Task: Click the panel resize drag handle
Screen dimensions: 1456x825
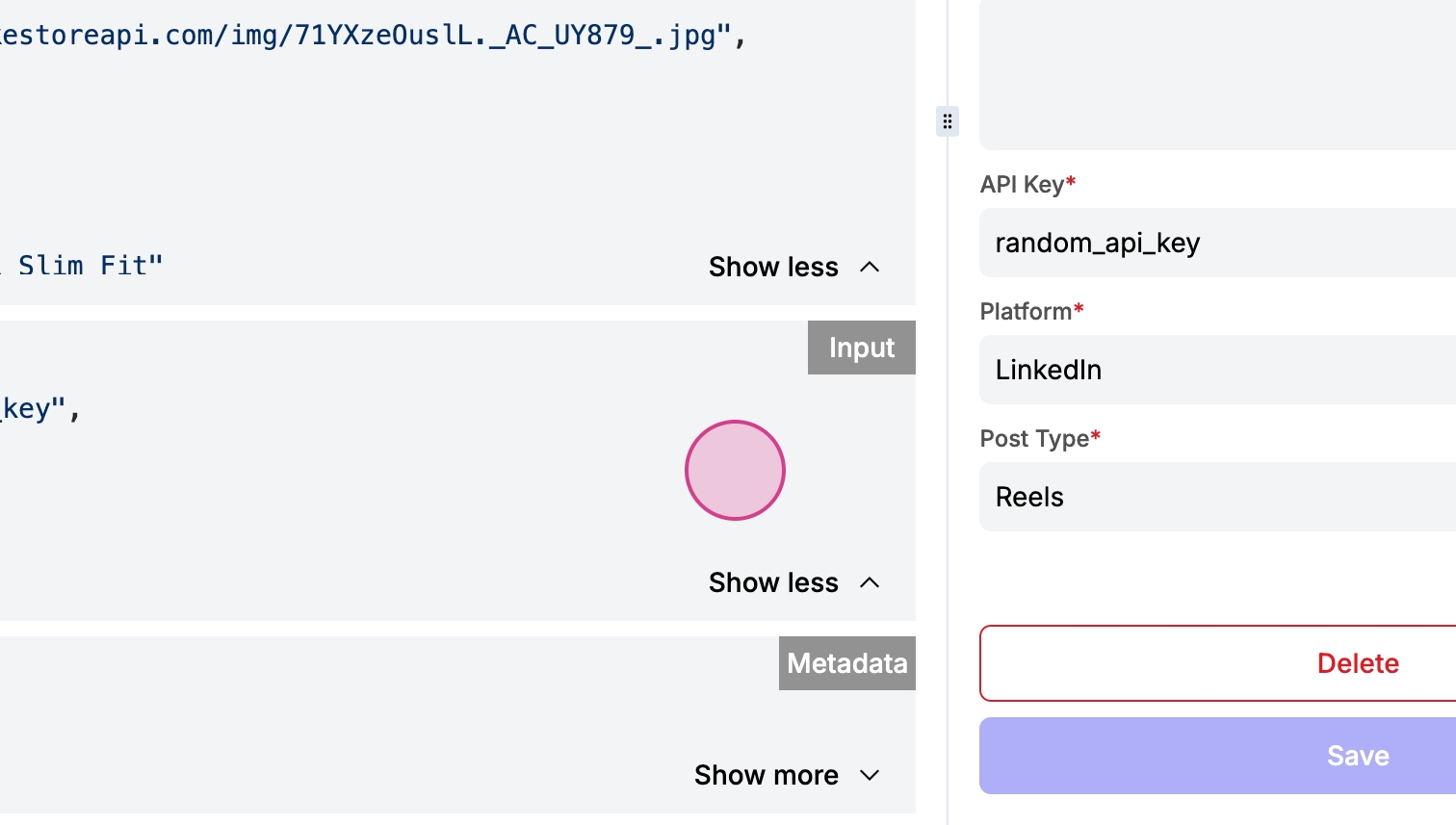Action: 948,121
